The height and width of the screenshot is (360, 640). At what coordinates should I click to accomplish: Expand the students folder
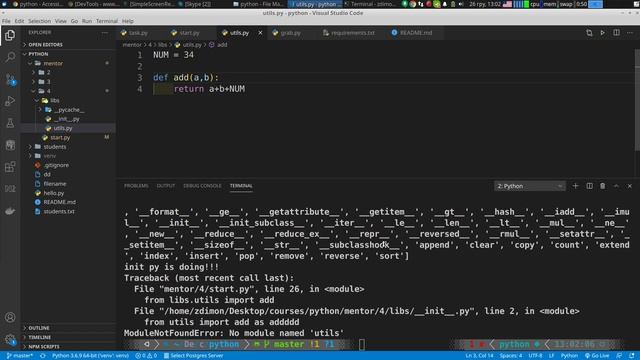point(55,147)
